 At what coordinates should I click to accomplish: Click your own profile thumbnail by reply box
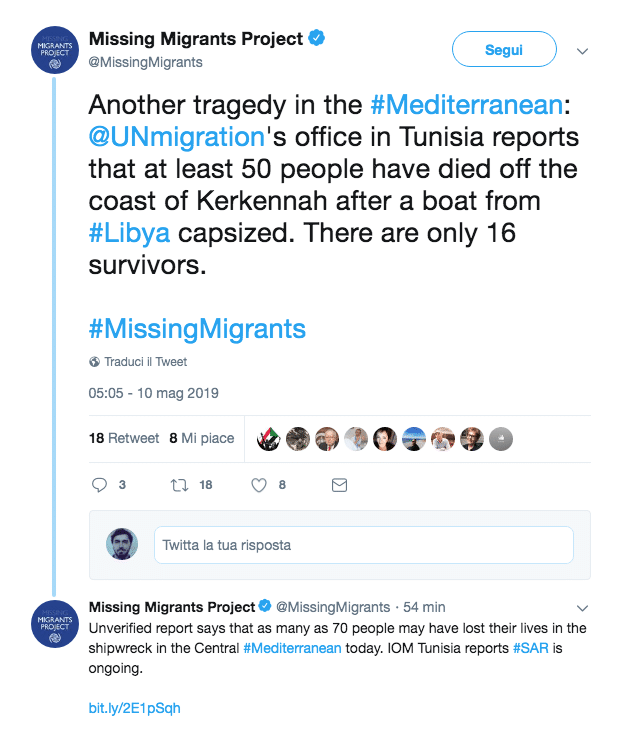click(x=121, y=544)
